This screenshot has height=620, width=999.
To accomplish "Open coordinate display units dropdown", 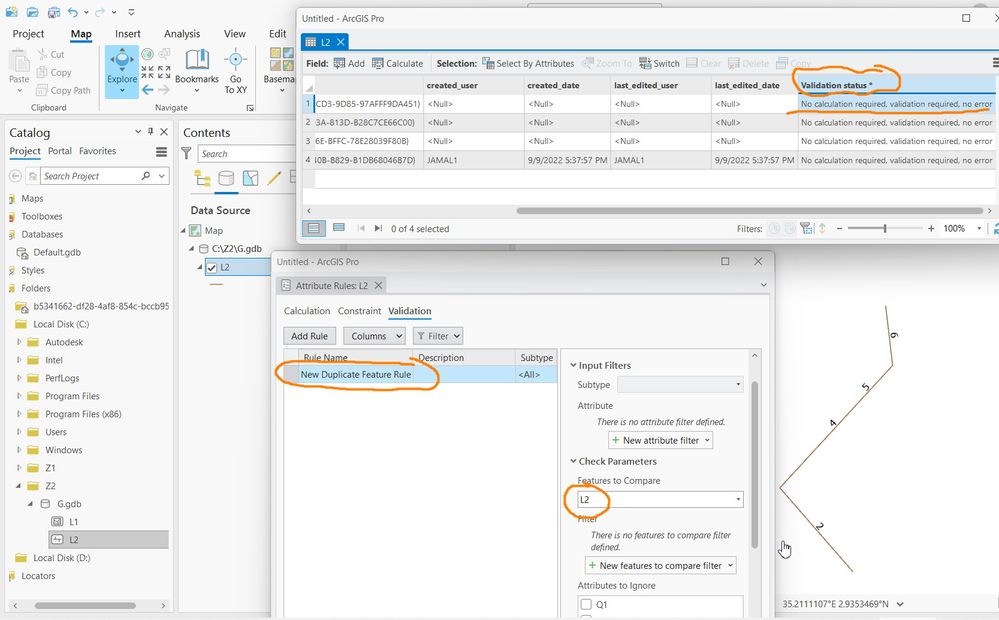I will (x=900, y=604).
